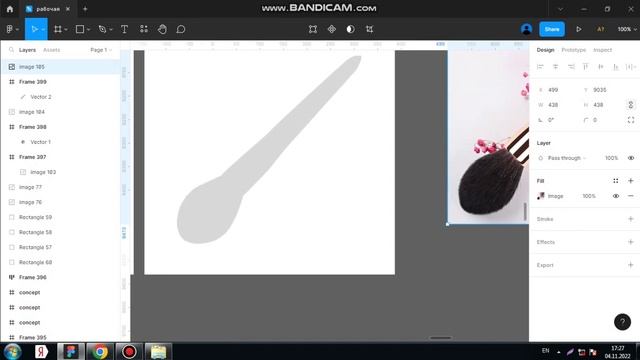Open the 100% zoom dropdown
Image resolution: width=640 pixels, height=360 pixels.
[627, 29]
